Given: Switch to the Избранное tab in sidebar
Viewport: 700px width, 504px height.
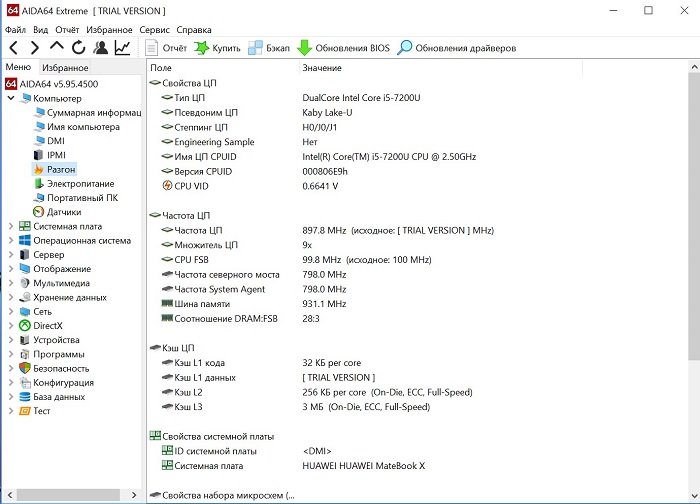Looking at the screenshot, I should (x=65, y=67).
